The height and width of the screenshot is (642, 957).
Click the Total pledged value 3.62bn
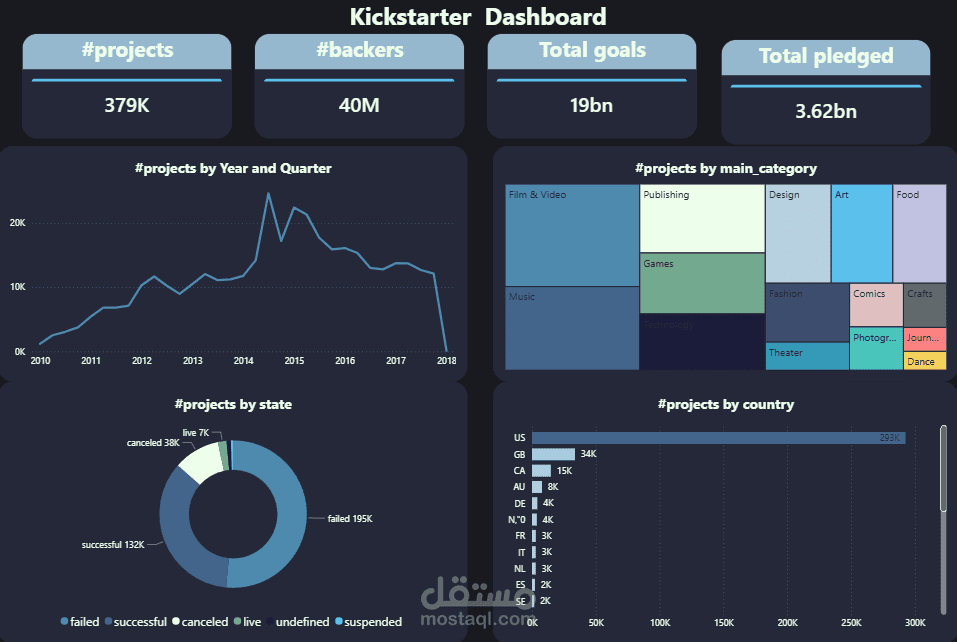pos(826,112)
